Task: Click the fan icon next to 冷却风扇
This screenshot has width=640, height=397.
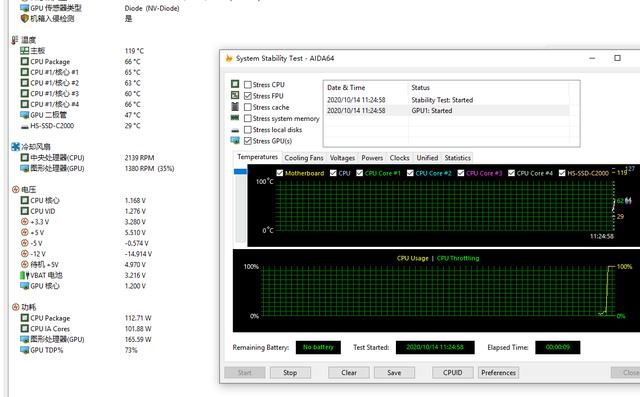Action: tap(16, 146)
